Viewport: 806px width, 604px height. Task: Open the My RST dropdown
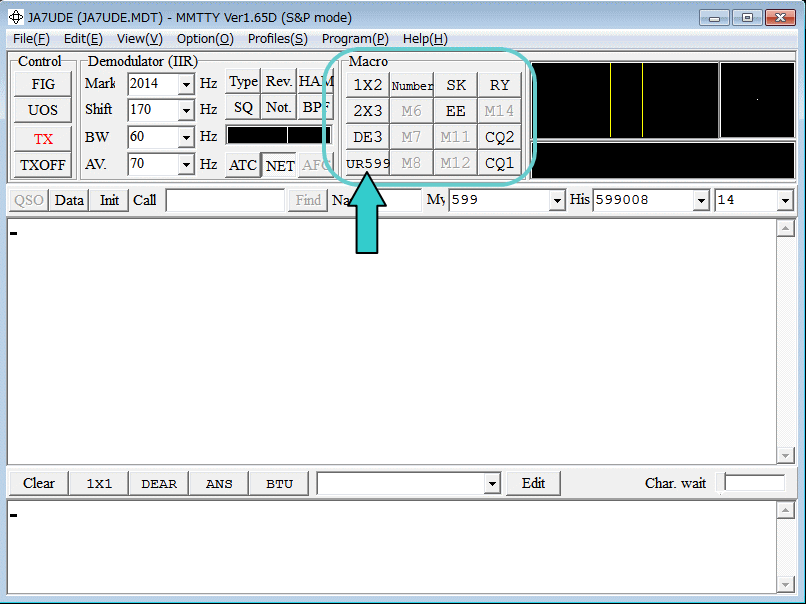[x=557, y=200]
